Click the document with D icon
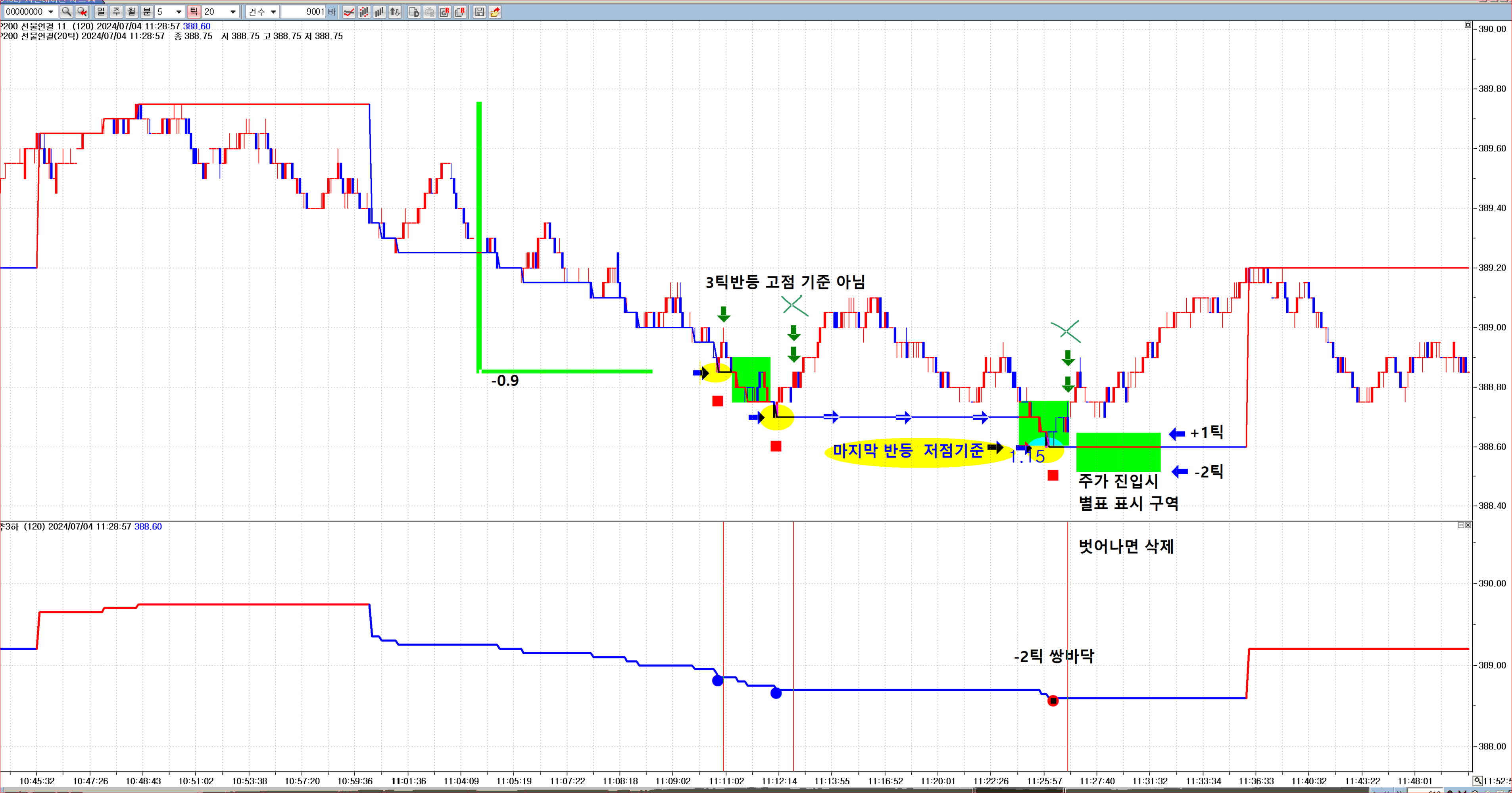This screenshot has height=793, width=1512. click(414, 12)
